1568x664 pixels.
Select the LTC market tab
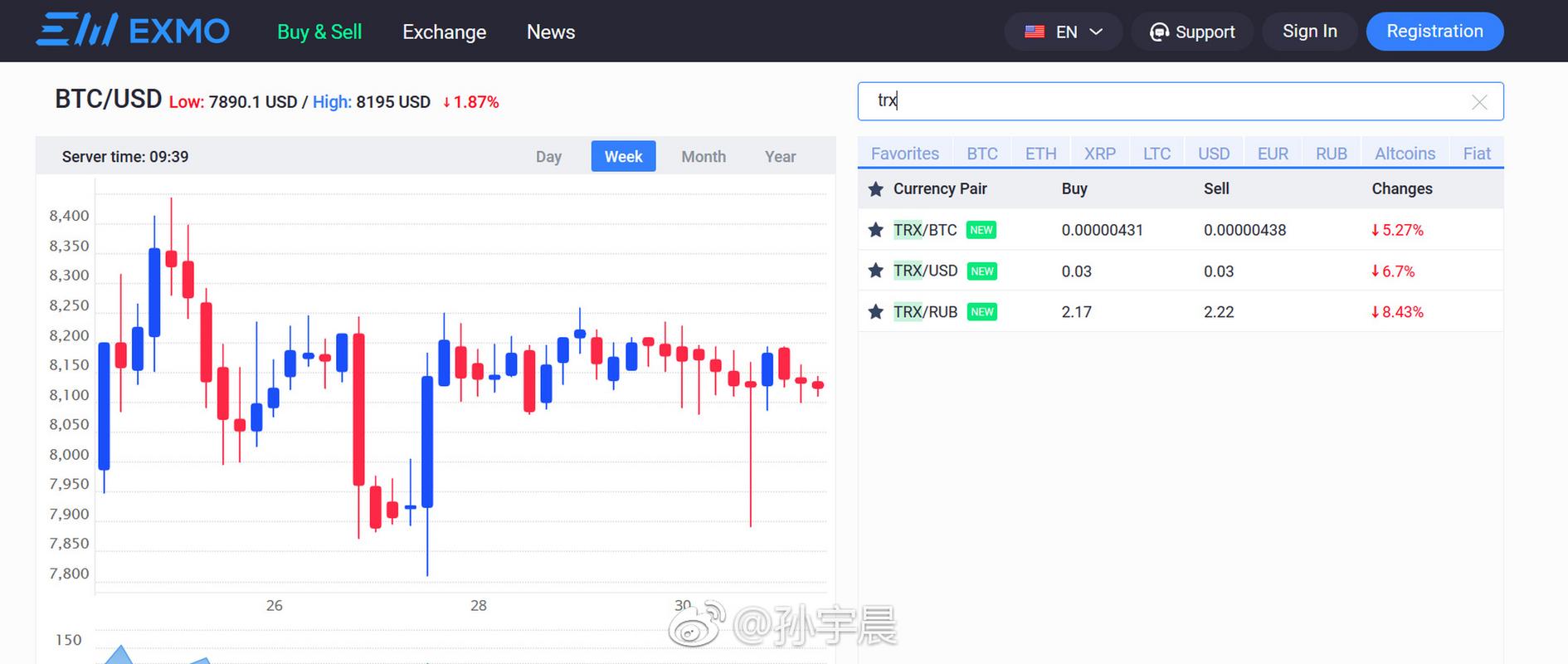1157,154
